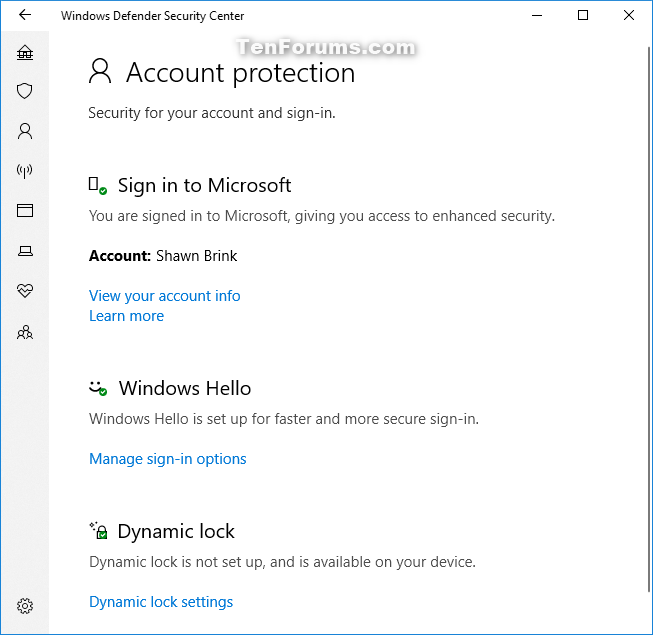This screenshot has height=635, width=653.
Task: Click the Windows Hello smiley status icon
Action: pyautogui.click(x=98, y=388)
